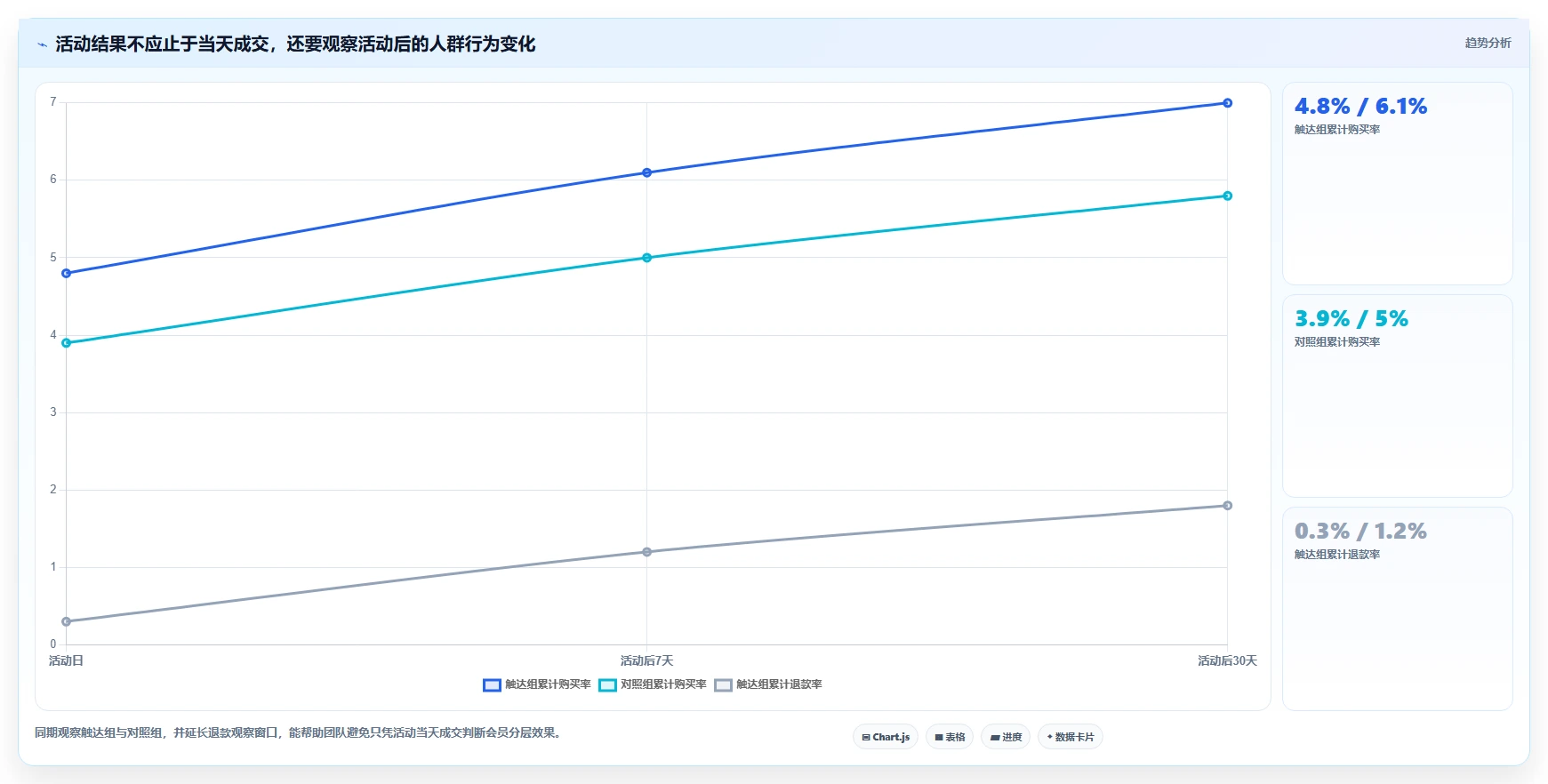This screenshot has width=1548, height=784.
Task: Click the y-axis label 1
Action: click(x=53, y=567)
